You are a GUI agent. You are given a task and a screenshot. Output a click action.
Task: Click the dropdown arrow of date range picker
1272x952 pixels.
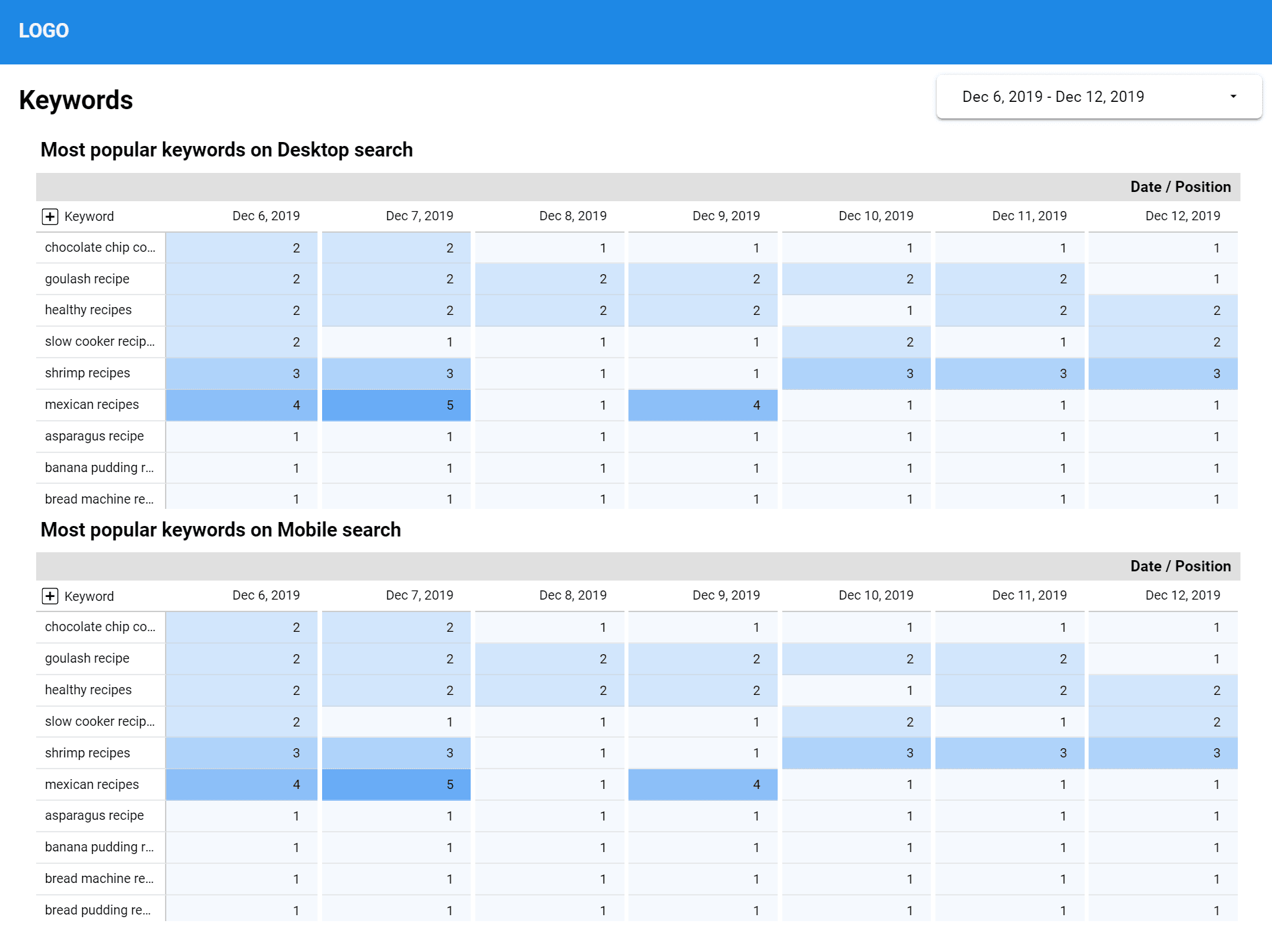pos(1233,97)
